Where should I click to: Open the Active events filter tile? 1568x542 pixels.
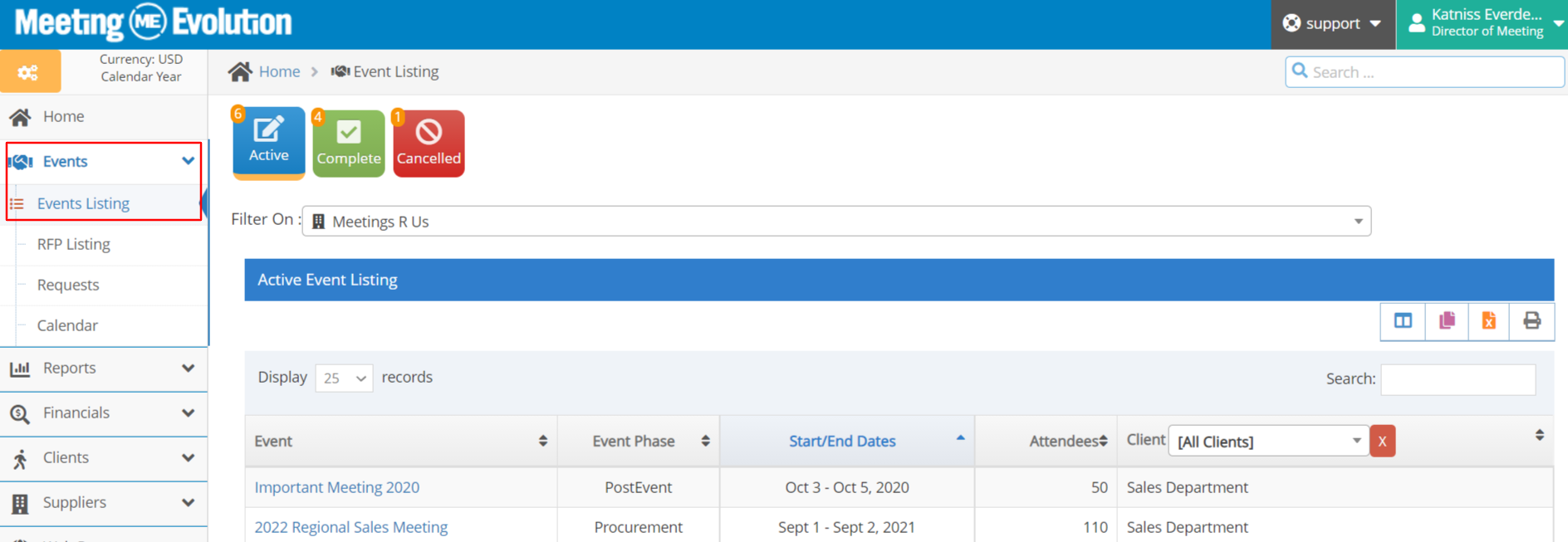pyautogui.click(x=268, y=142)
